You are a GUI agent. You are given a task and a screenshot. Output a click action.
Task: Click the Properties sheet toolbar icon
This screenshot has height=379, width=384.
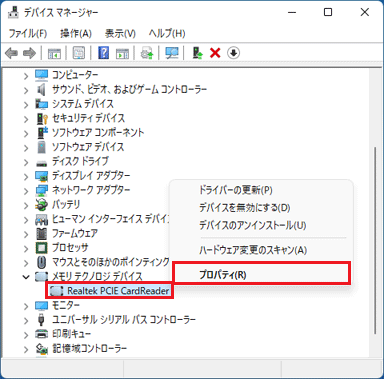(x=79, y=53)
